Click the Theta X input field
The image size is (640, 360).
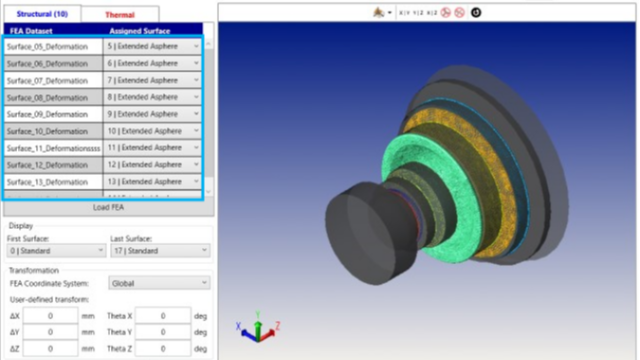163,316
